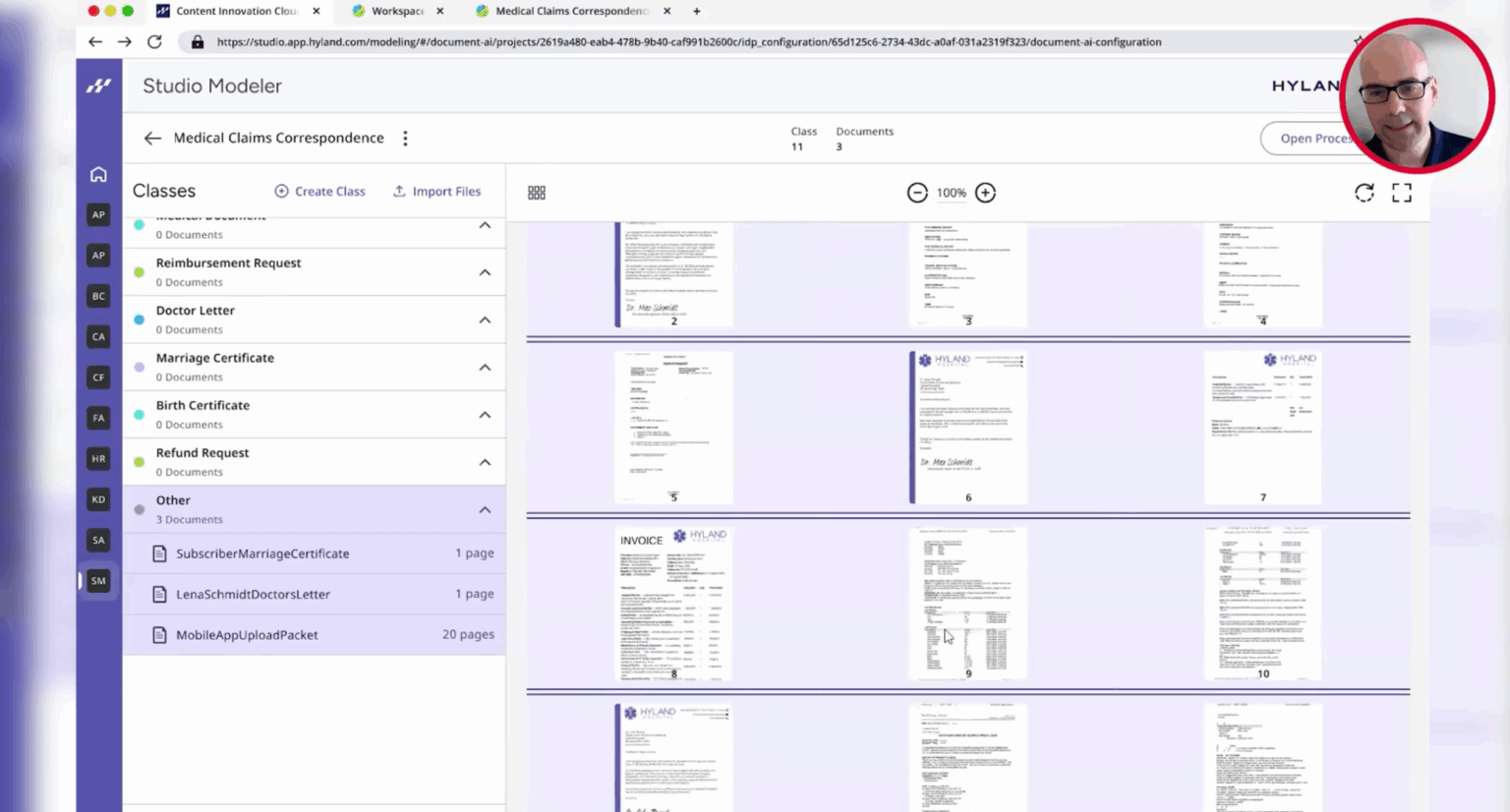Select the Marriage Certificate class
The height and width of the screenshot is (812, 1510).
click(315, 367)
